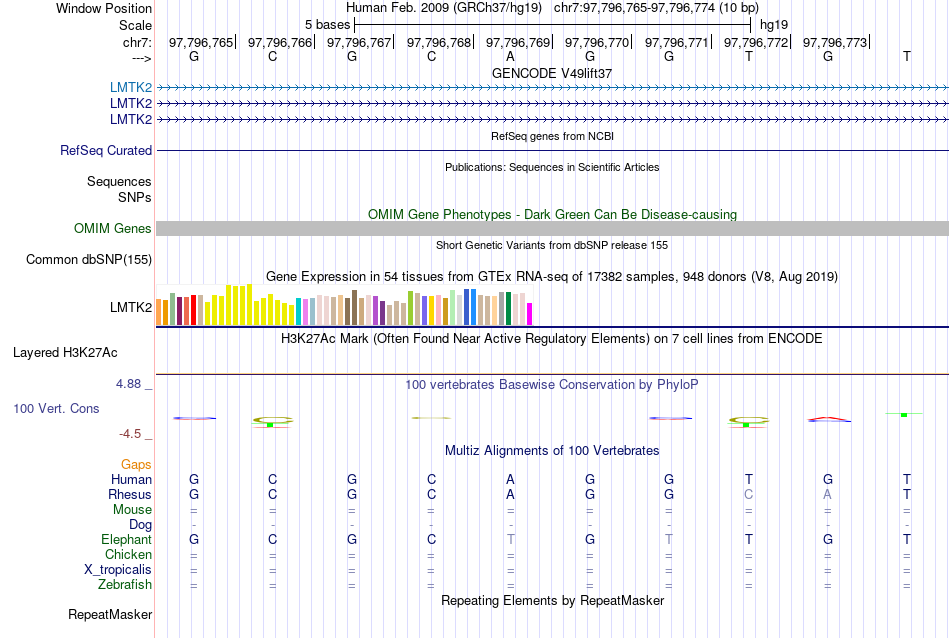Click the Sequences track label
This screenshot has width=950, height=638.
(x=119, y=181)
